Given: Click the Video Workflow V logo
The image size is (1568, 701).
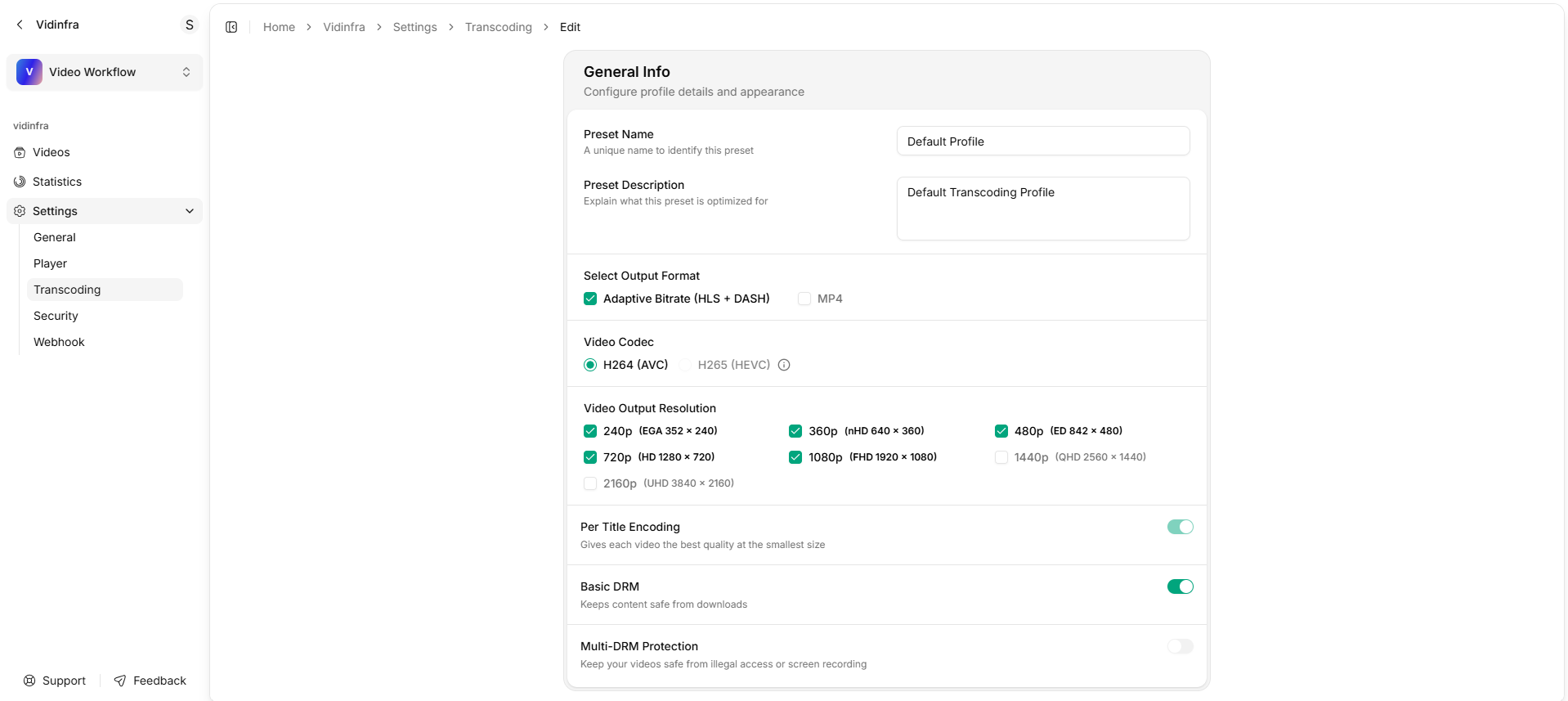Looking at the screenshot, I should (x=29, y=72).
